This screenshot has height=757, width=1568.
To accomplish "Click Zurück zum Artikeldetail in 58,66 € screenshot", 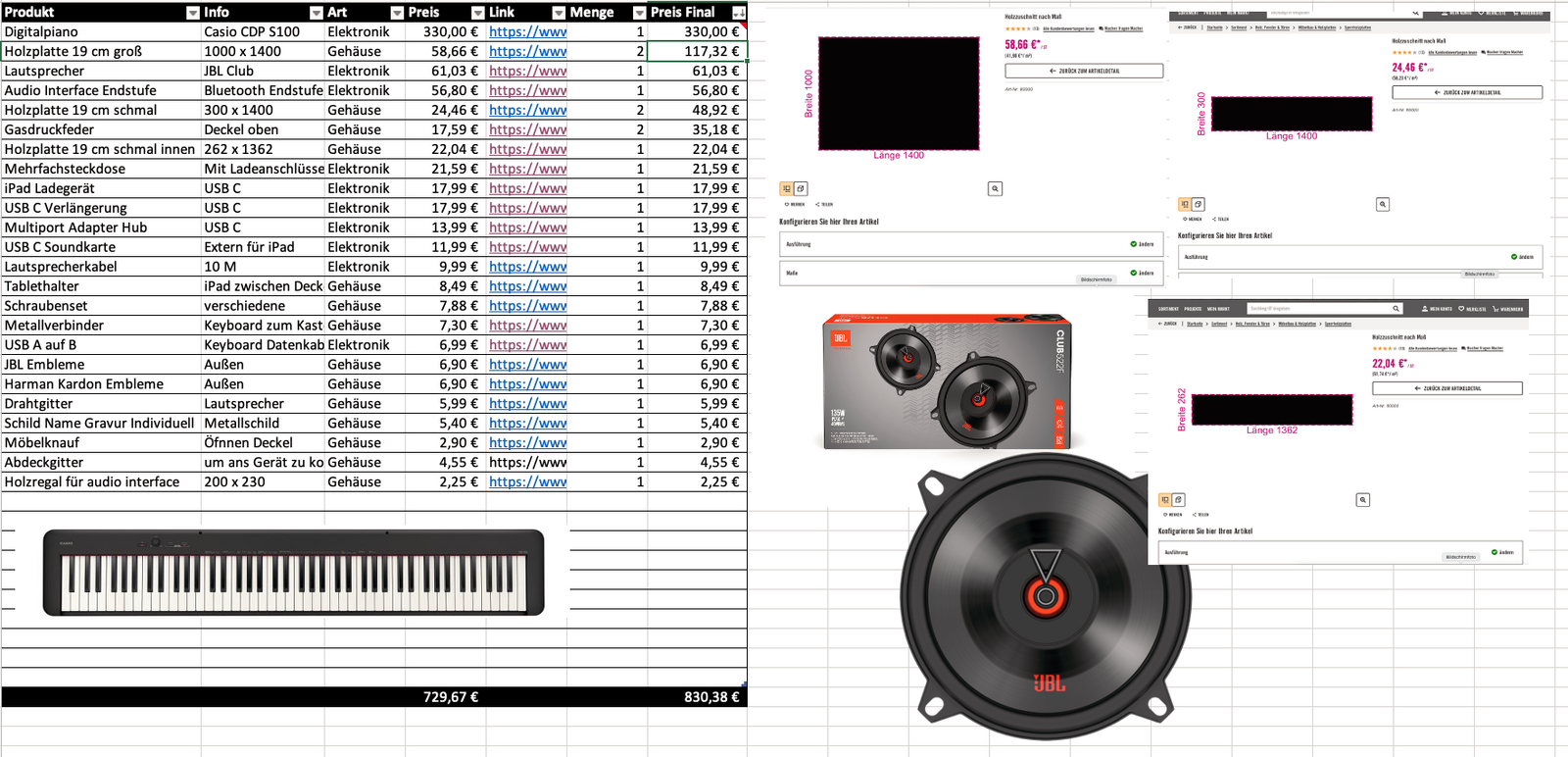I will [x=1084, y=72].
